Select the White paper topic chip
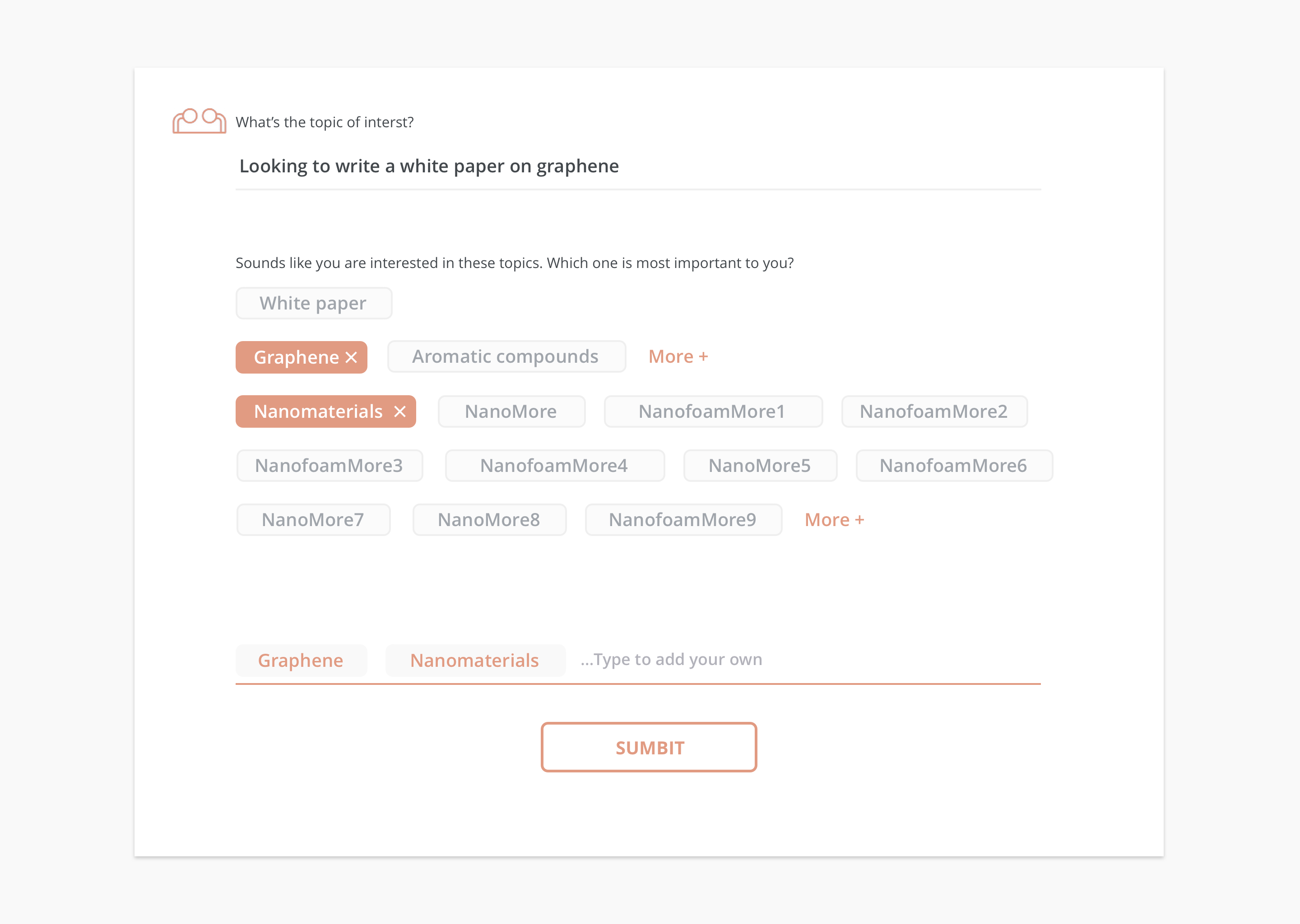Image resolution: width=1300 pixels, height=924 pixels. click(314, 303)
